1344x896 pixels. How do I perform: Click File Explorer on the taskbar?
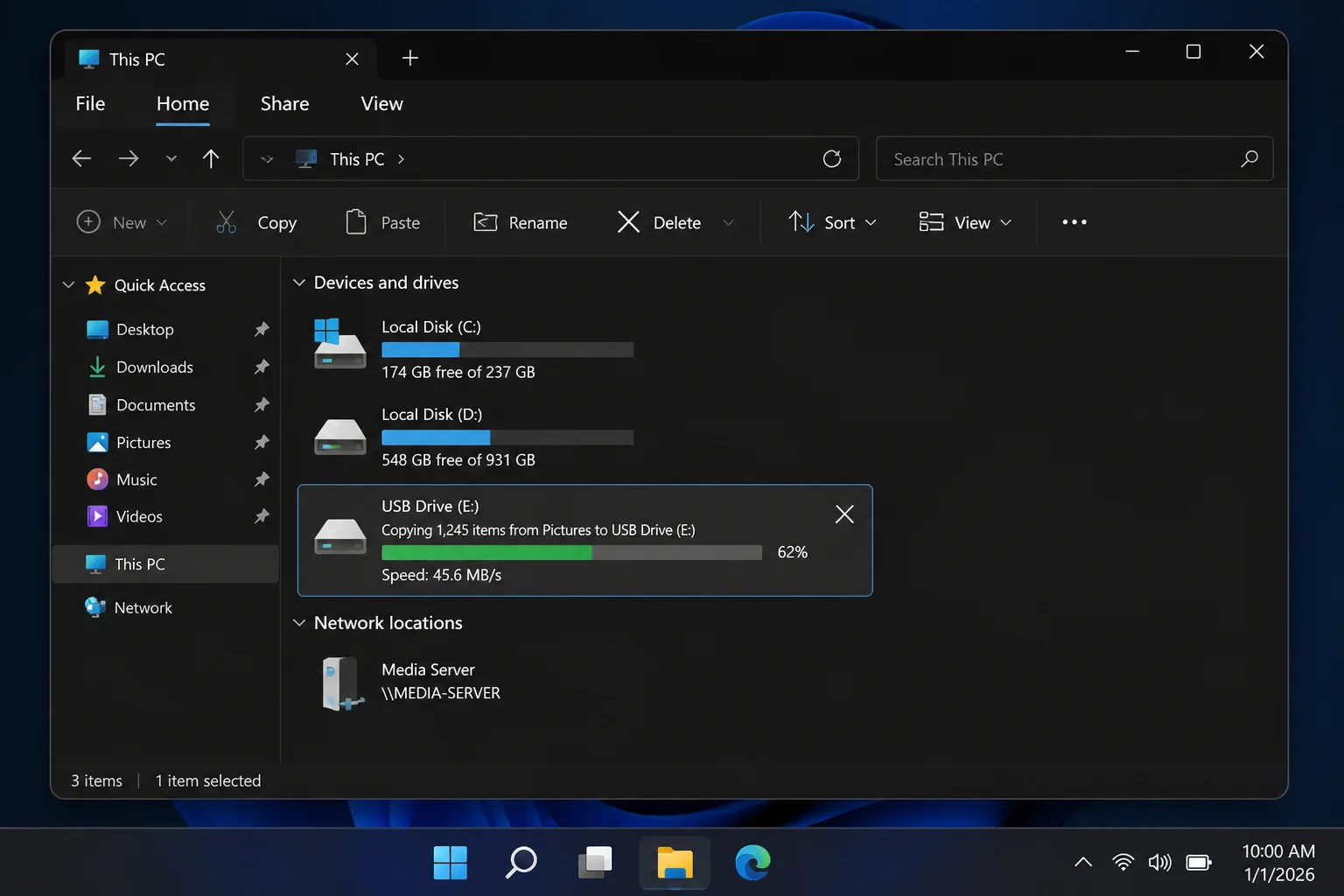pyautogui.click(x=675, y=863)
